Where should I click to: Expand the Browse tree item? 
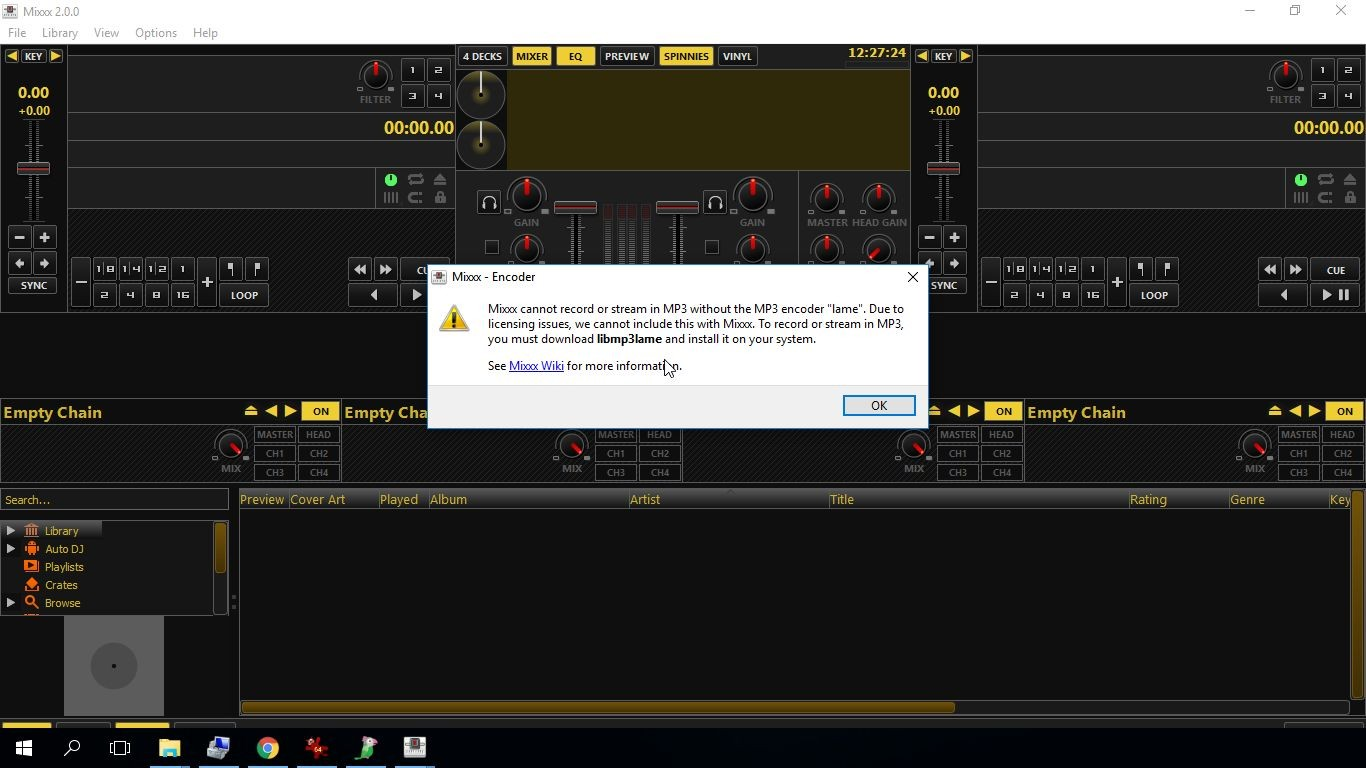11,602
